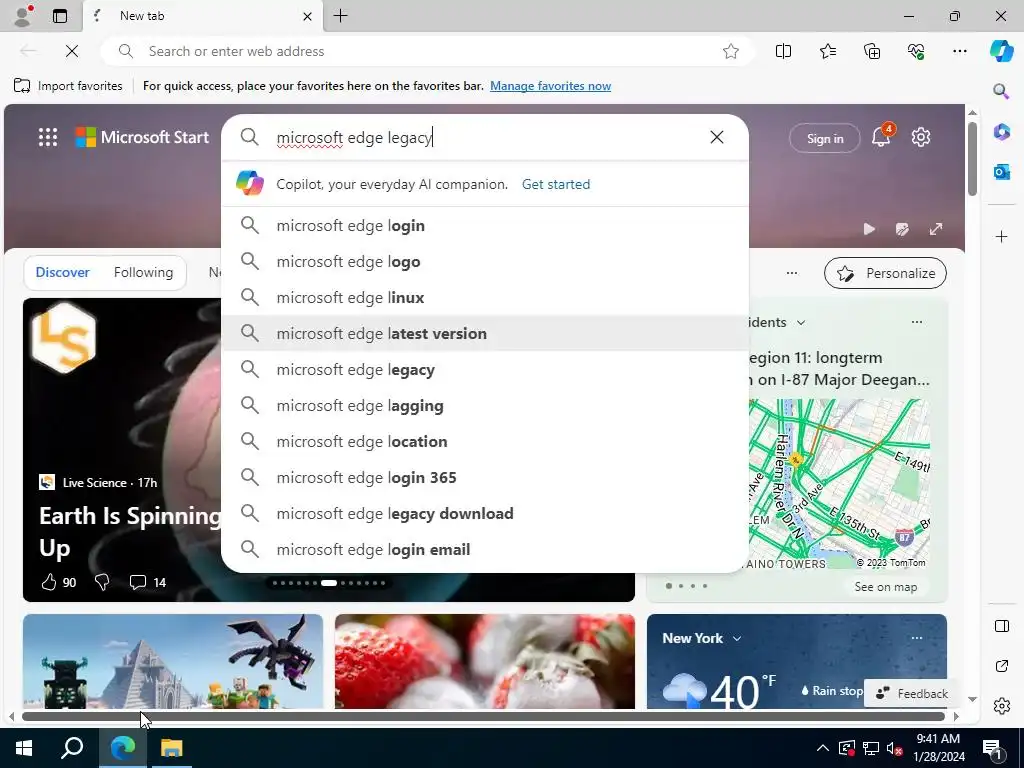This screenshot has height=768, width=1024.
Task: Select suggestion microsoft edge latest version
Action: (485, 333)
